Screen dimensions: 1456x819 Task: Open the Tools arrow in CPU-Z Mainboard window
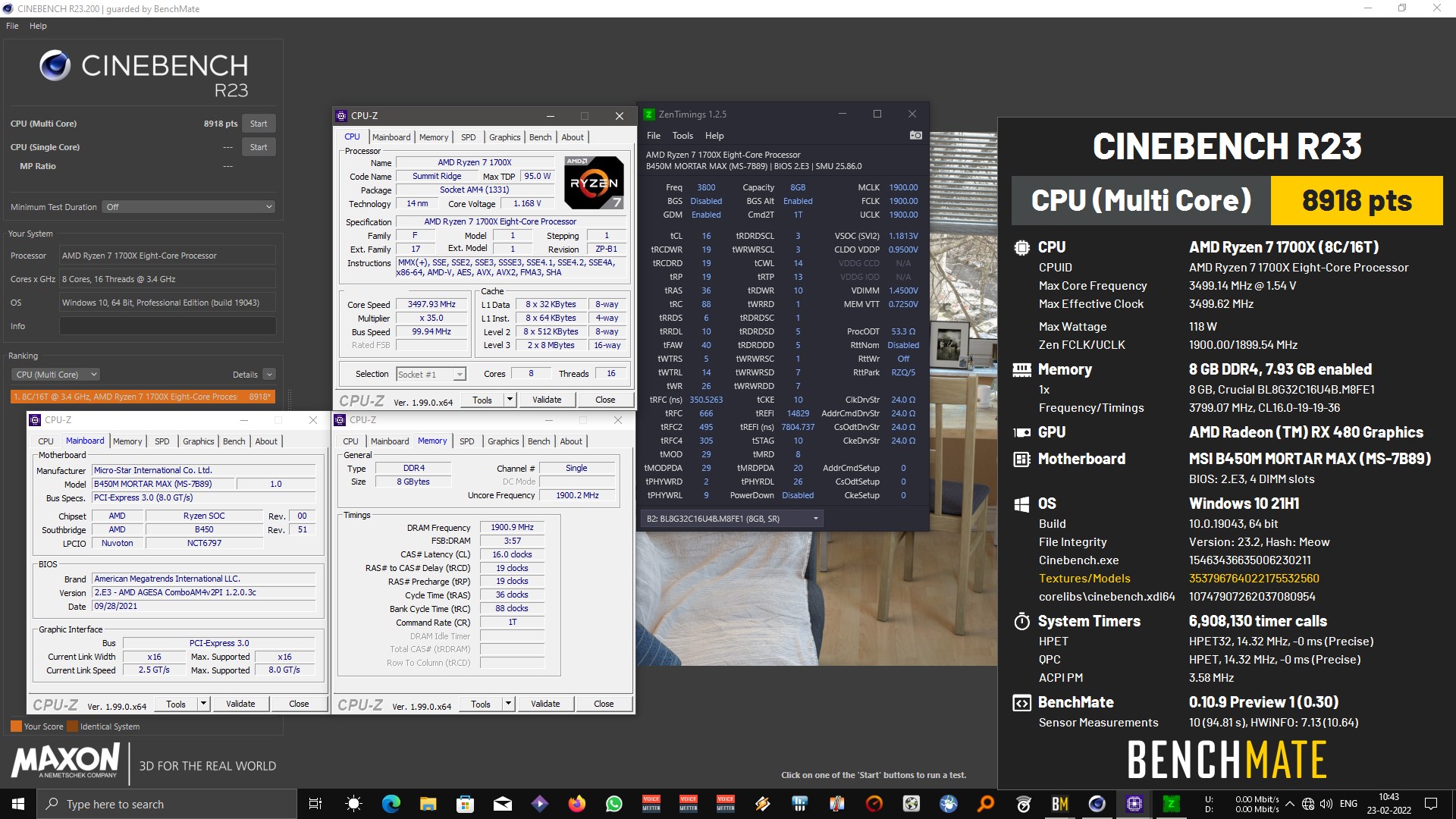[203, 704]
